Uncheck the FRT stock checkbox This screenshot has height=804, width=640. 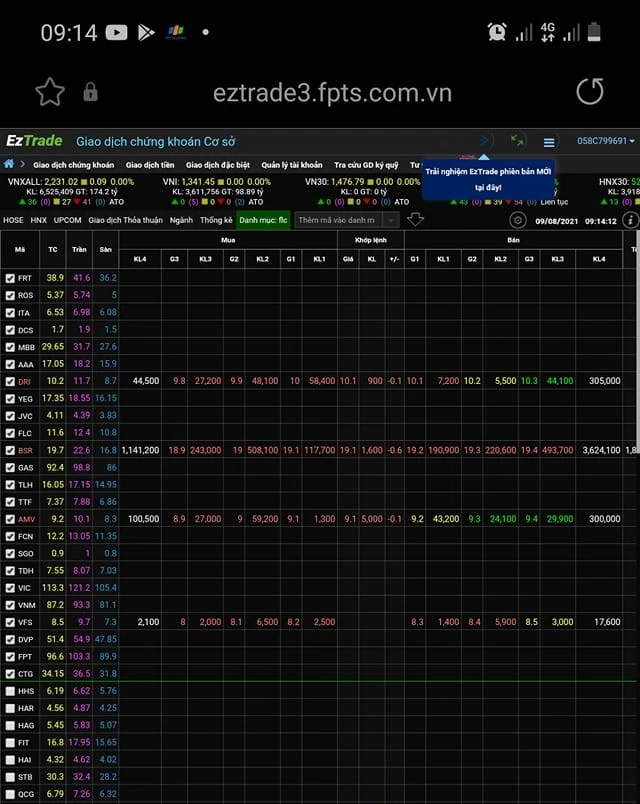coord(10,278)
